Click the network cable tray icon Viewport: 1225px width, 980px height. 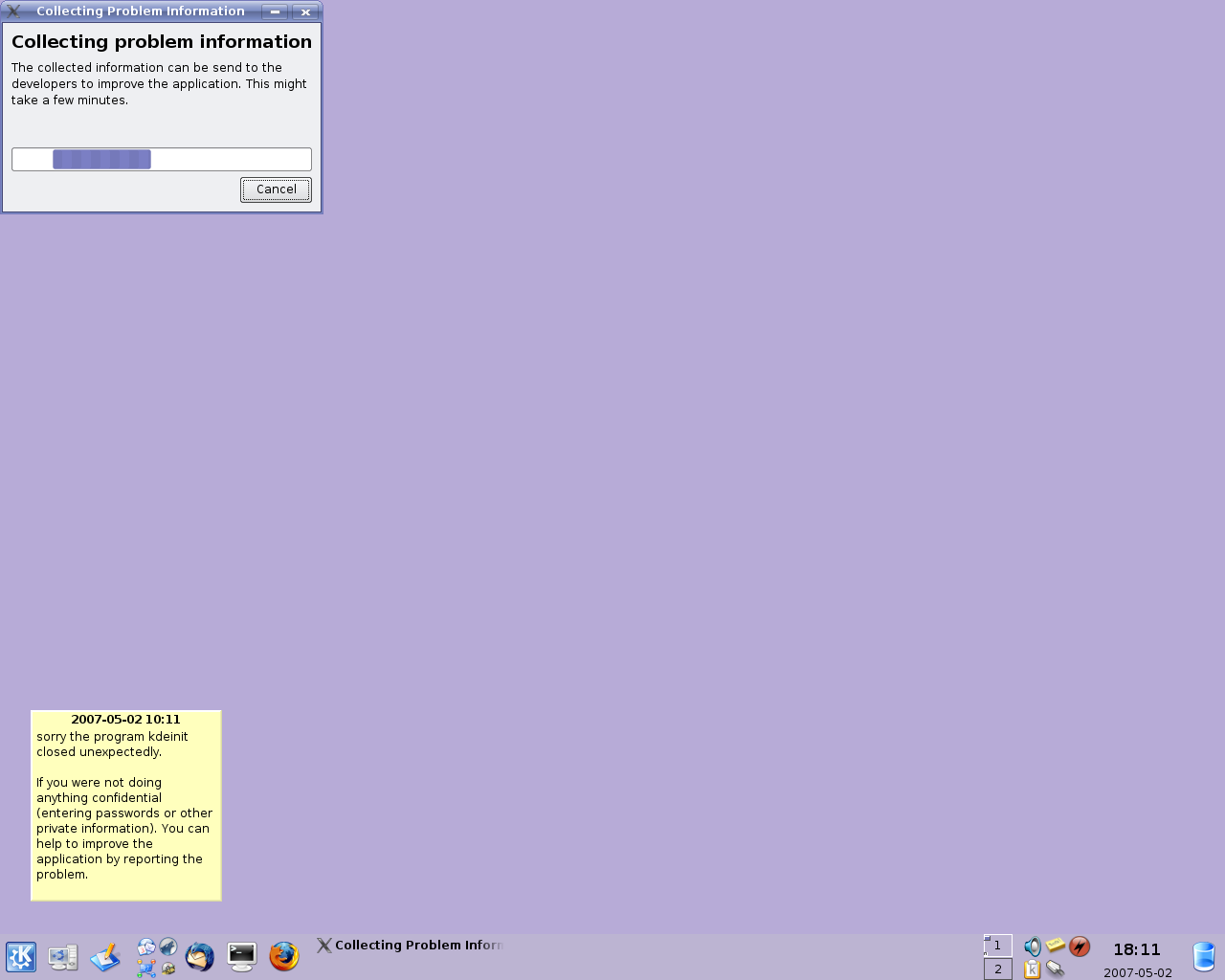coord(1056,969)
